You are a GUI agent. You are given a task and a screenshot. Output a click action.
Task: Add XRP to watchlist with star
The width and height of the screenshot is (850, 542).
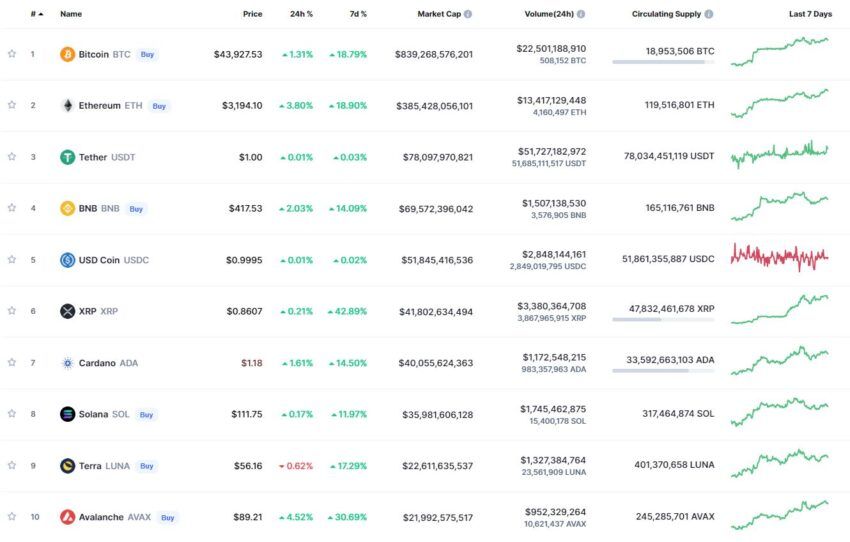click(x=12, y=311)
